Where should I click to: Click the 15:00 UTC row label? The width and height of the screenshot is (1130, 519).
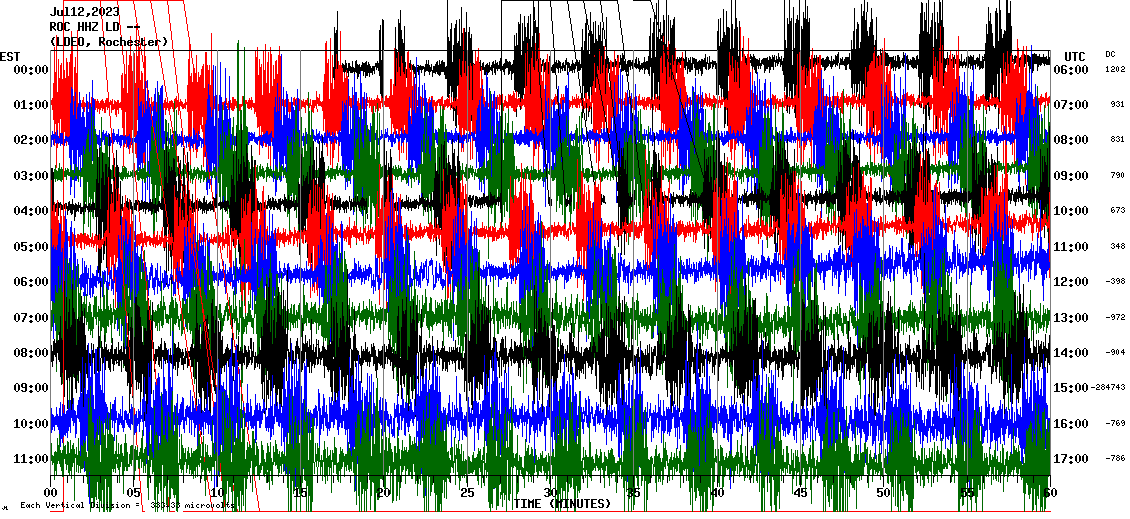coord(1072,388)
